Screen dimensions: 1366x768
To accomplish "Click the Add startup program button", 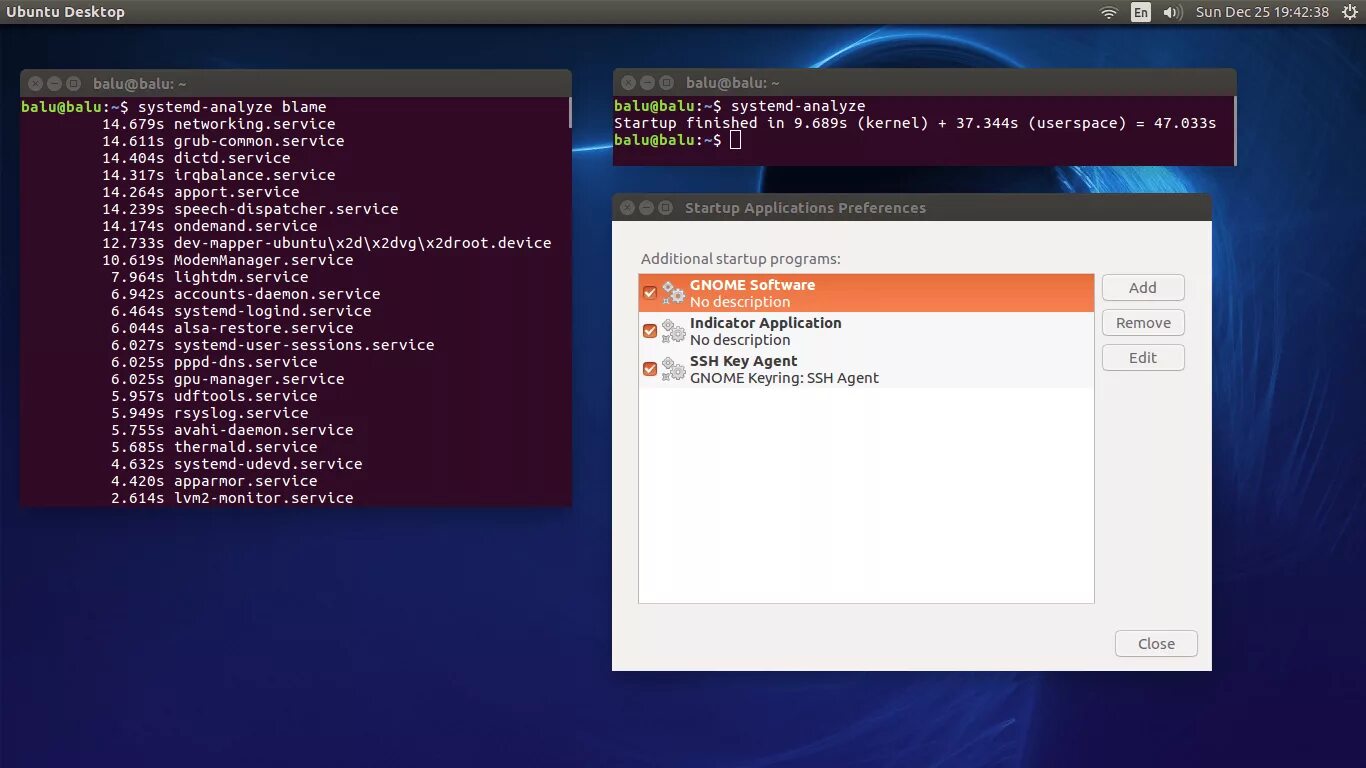I will coord(1143,288).
